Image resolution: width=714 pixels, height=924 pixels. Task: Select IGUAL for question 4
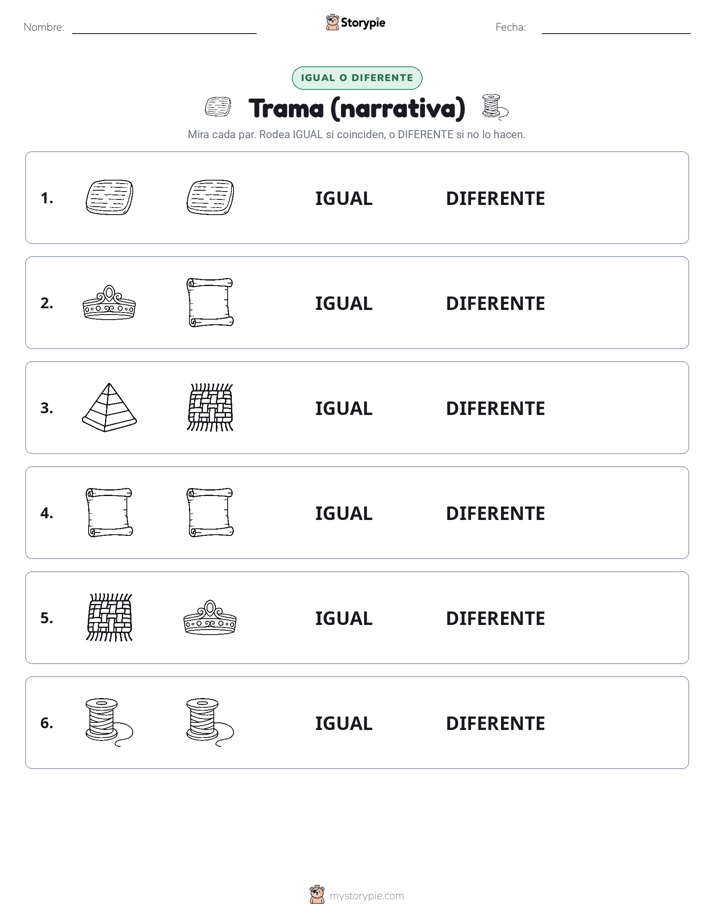[x=343, y=513]
